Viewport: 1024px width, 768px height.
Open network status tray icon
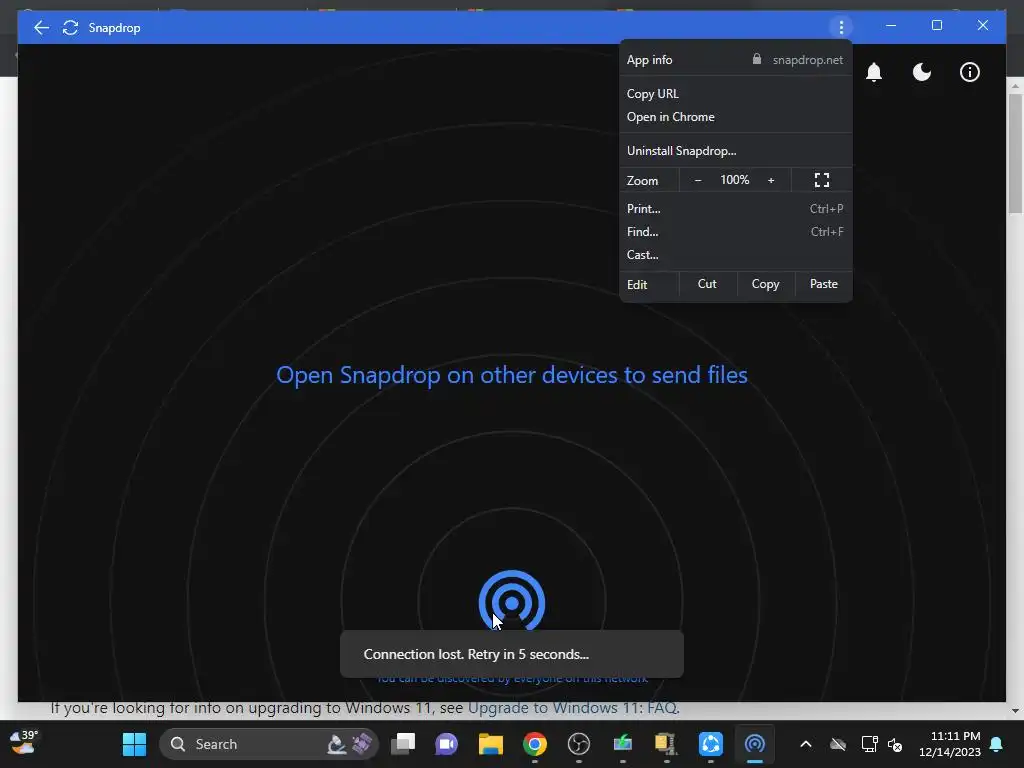click(869, 744)
